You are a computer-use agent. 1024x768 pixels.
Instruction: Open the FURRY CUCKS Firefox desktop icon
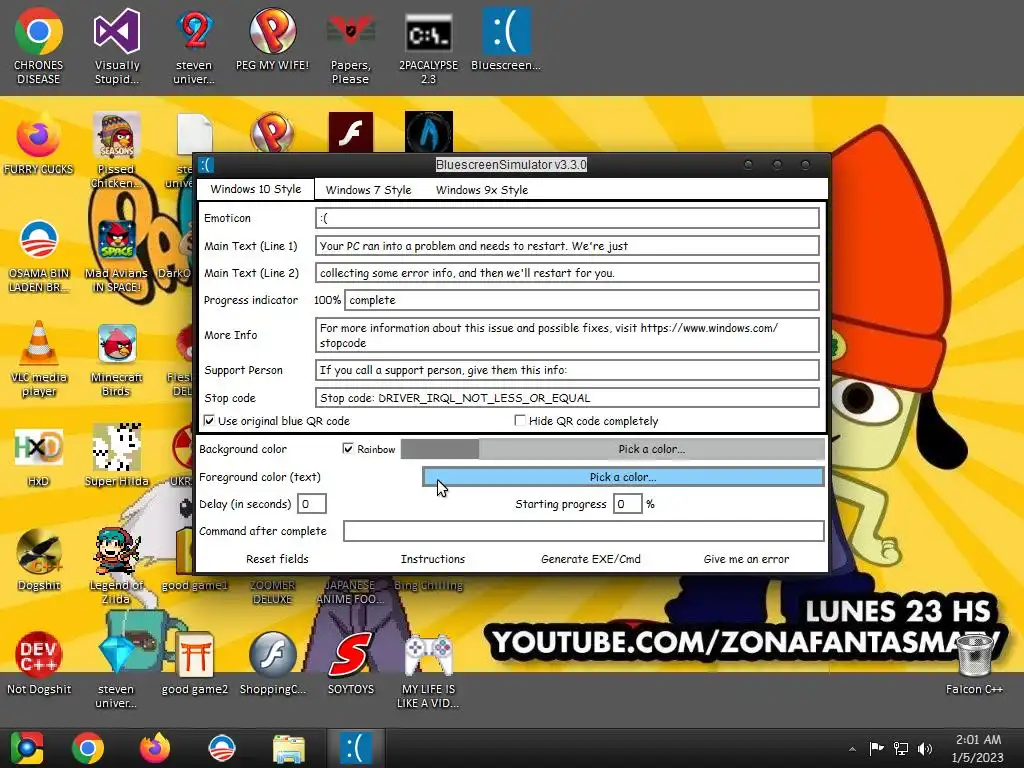39,144
